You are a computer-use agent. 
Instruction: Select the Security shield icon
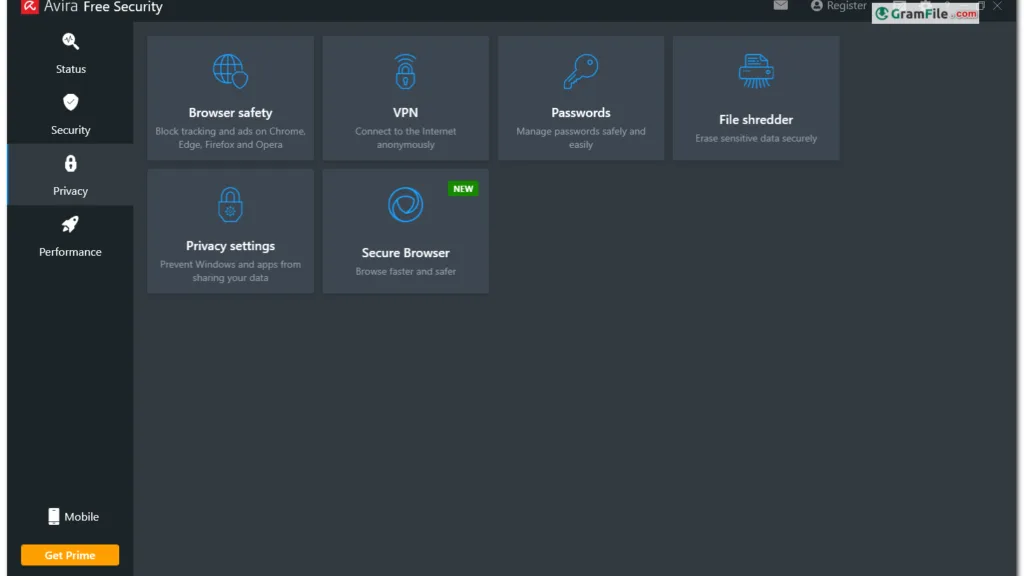71,103
